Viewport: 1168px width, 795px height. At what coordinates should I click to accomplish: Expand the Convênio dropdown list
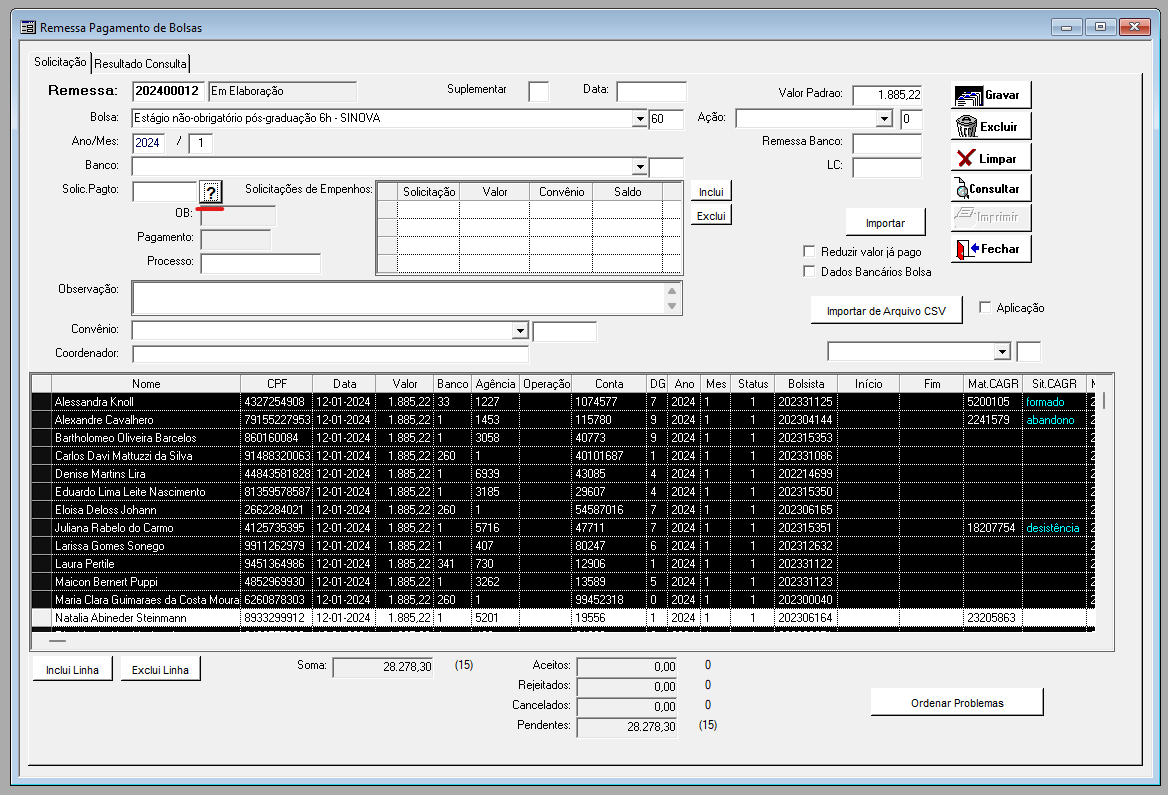tap(520, 331)
